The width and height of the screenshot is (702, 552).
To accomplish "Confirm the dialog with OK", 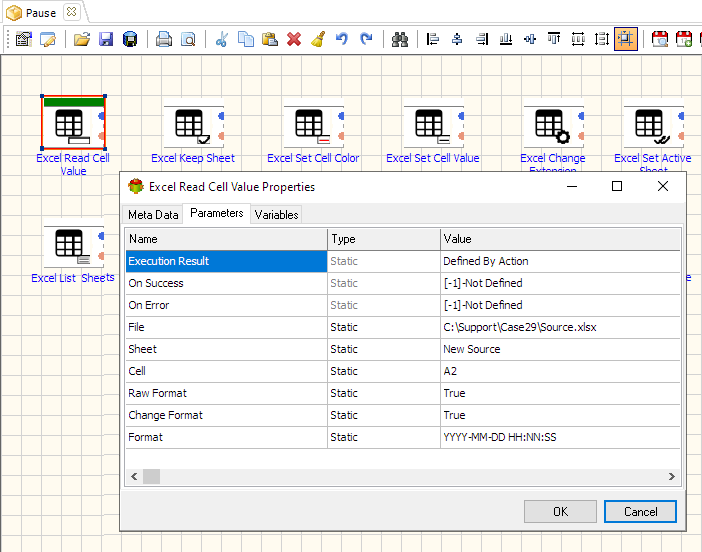I will [x=560, y=511].
